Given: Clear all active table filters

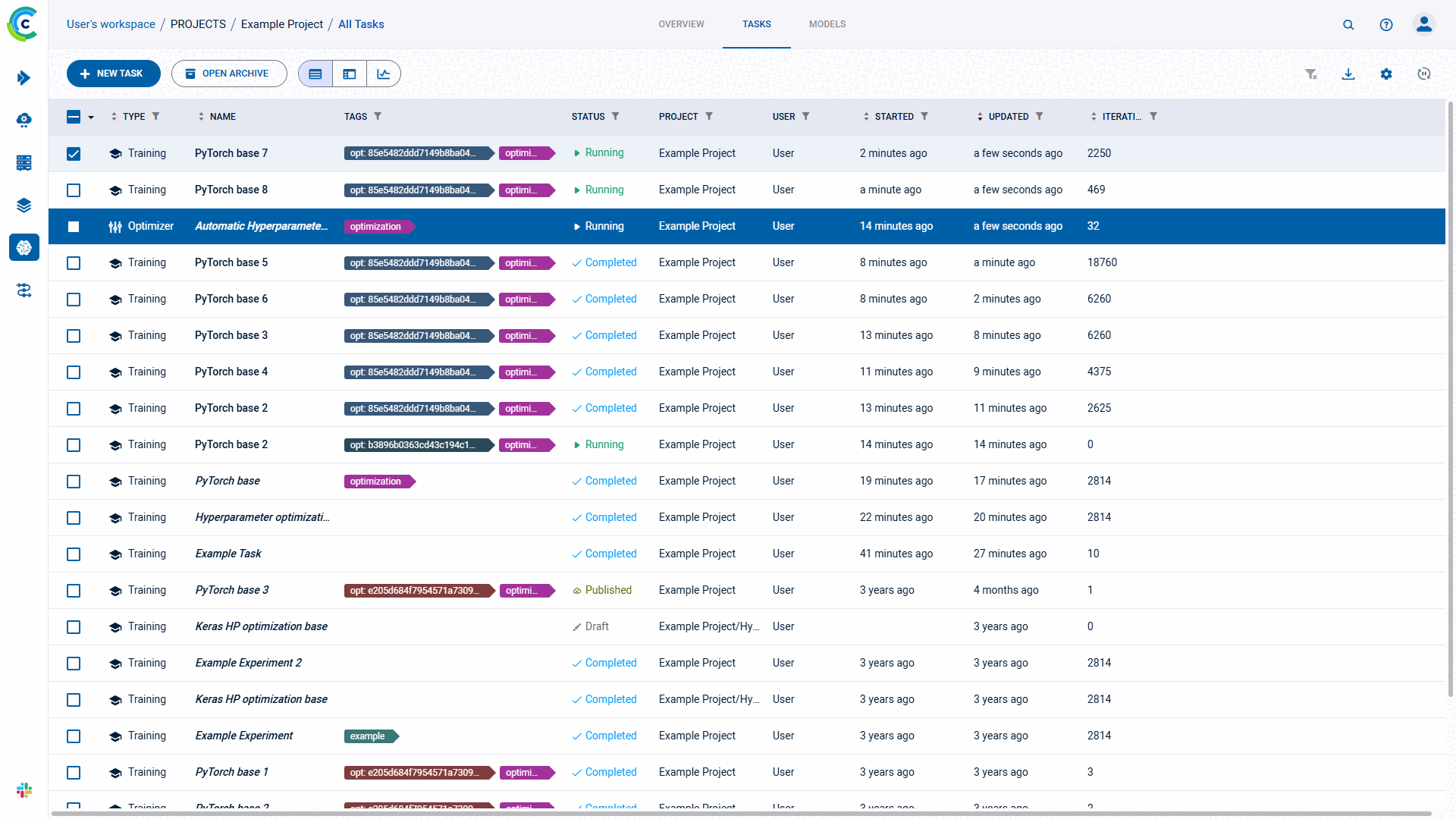Looking at the screenshot, I should click(x=1311, y=74).
